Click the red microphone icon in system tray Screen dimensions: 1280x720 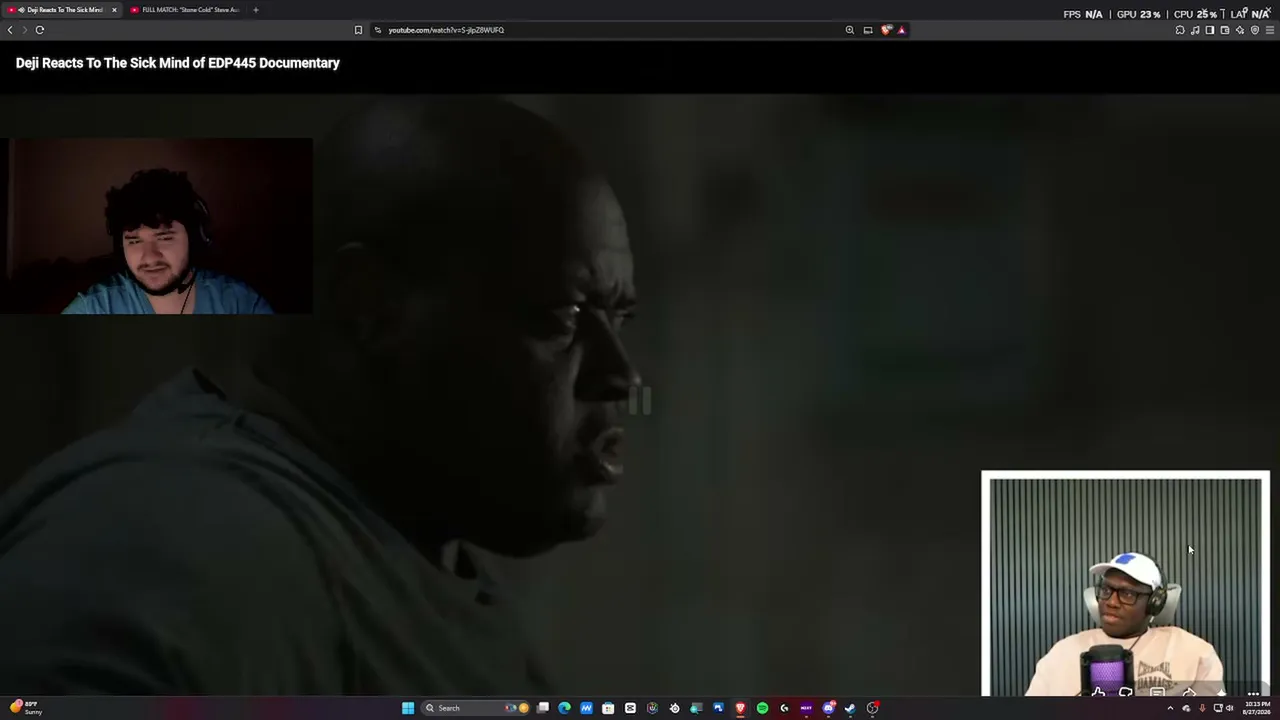tap(1202, 708)
